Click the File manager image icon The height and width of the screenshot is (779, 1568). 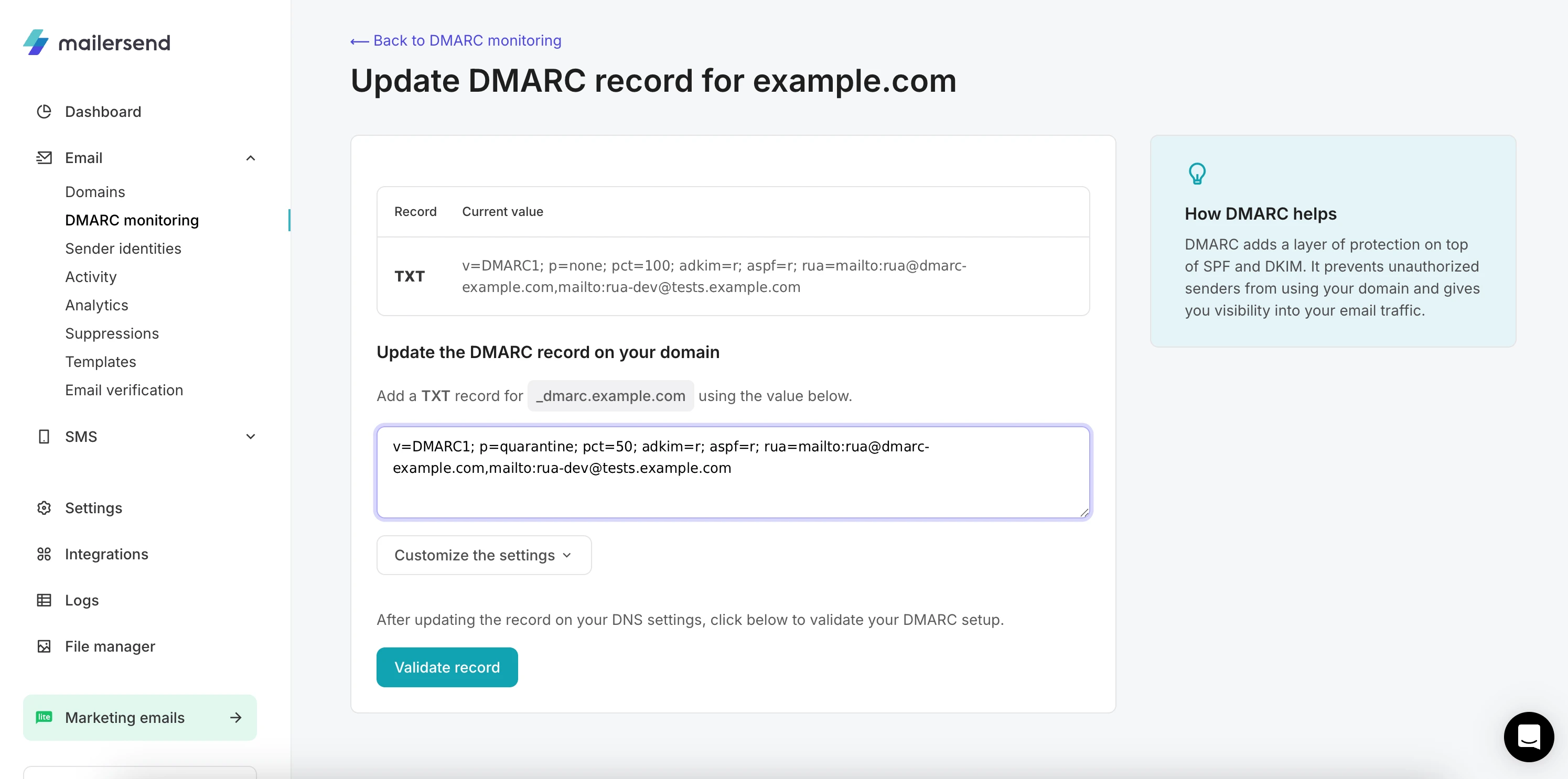[44, 646]
